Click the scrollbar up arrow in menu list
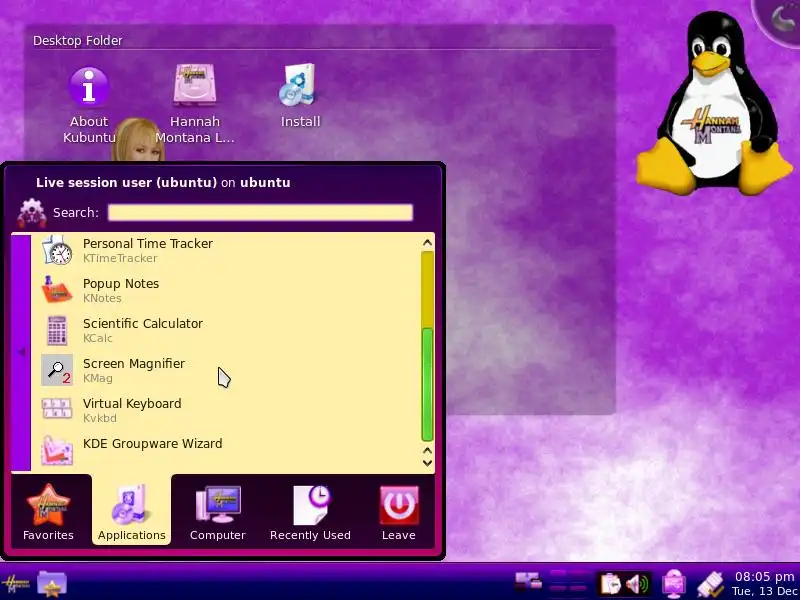800x600 pixels. [428, 243]
